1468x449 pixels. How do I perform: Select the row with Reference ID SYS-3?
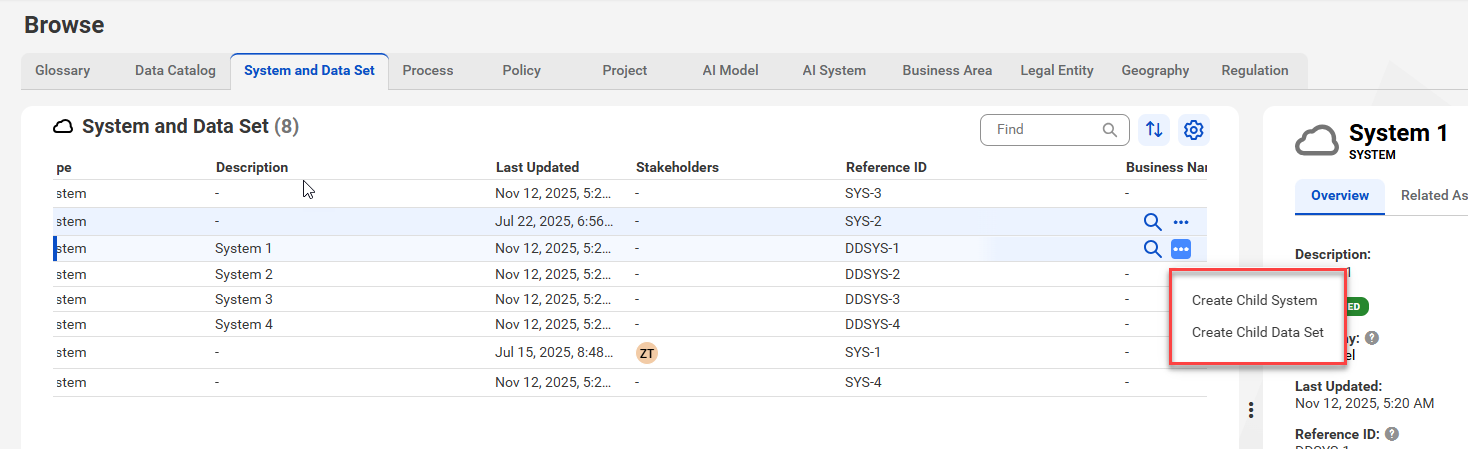click(x=630, y=194)
